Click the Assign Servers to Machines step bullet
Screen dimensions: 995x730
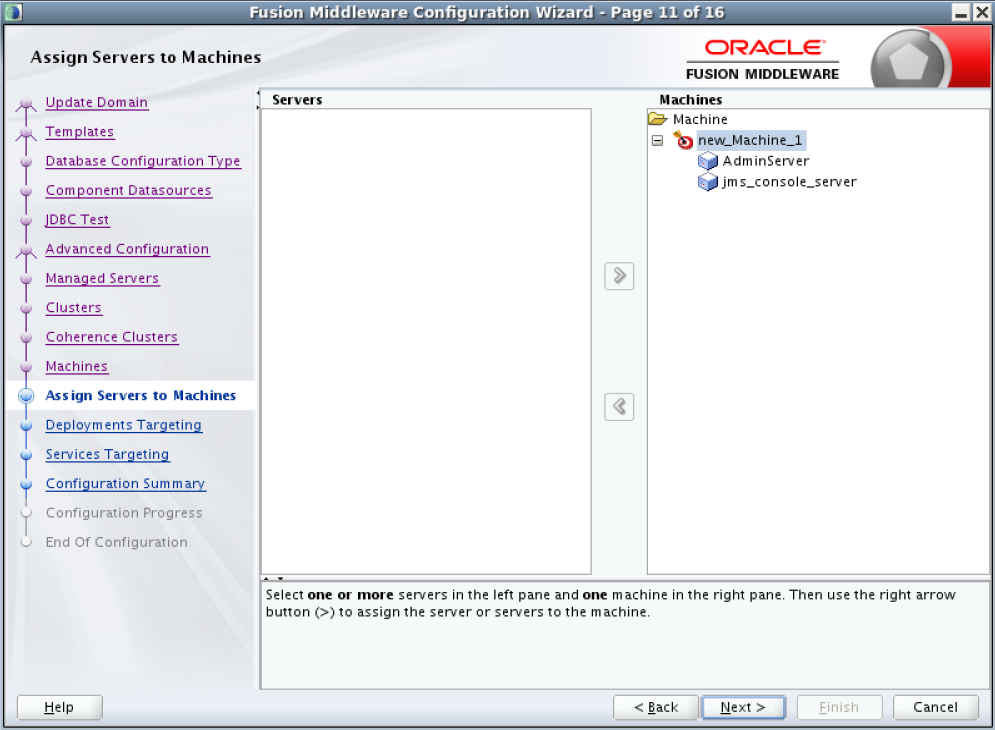(26, 395)
